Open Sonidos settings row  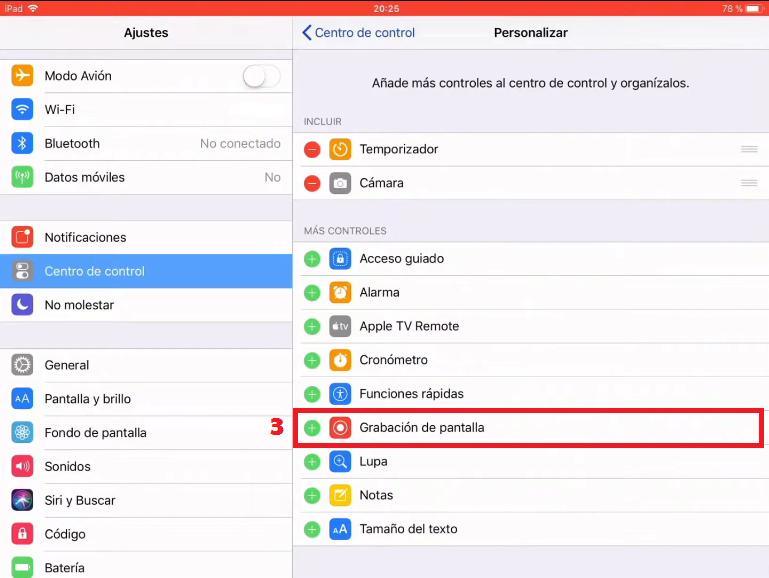[146, 466]
